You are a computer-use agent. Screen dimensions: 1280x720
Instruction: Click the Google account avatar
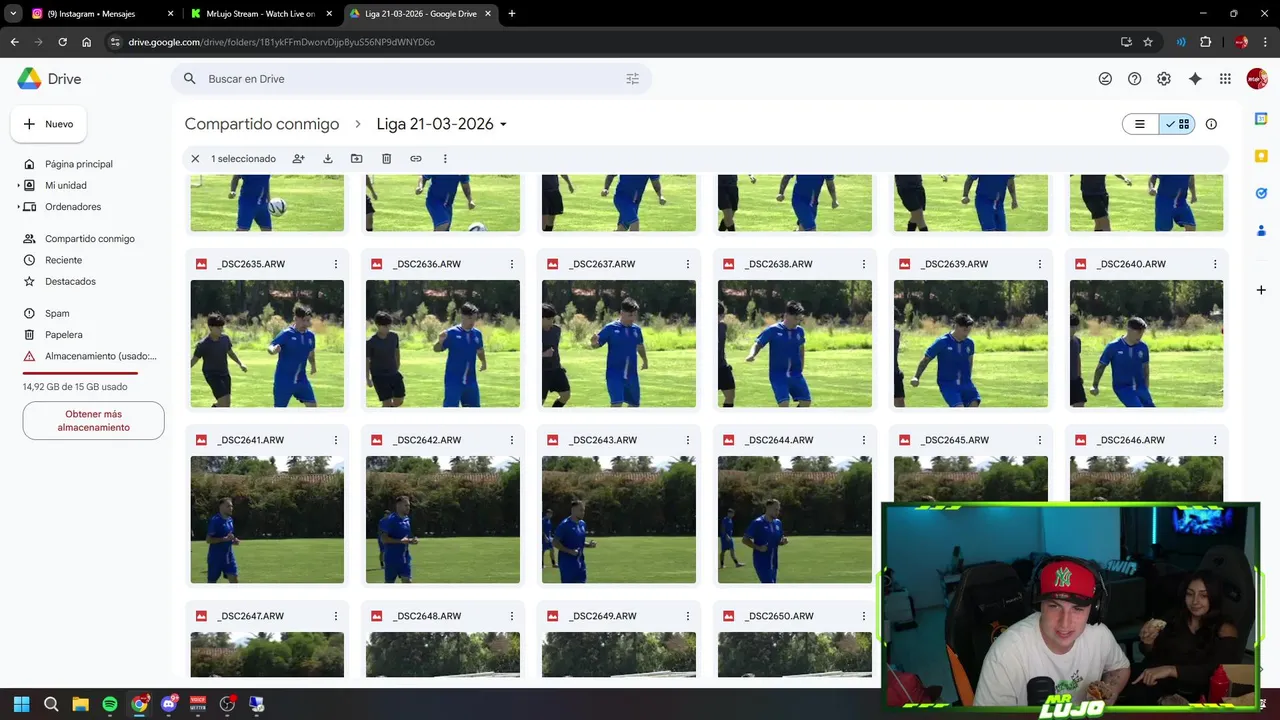pyautogui.click(x=1257, y=79)
